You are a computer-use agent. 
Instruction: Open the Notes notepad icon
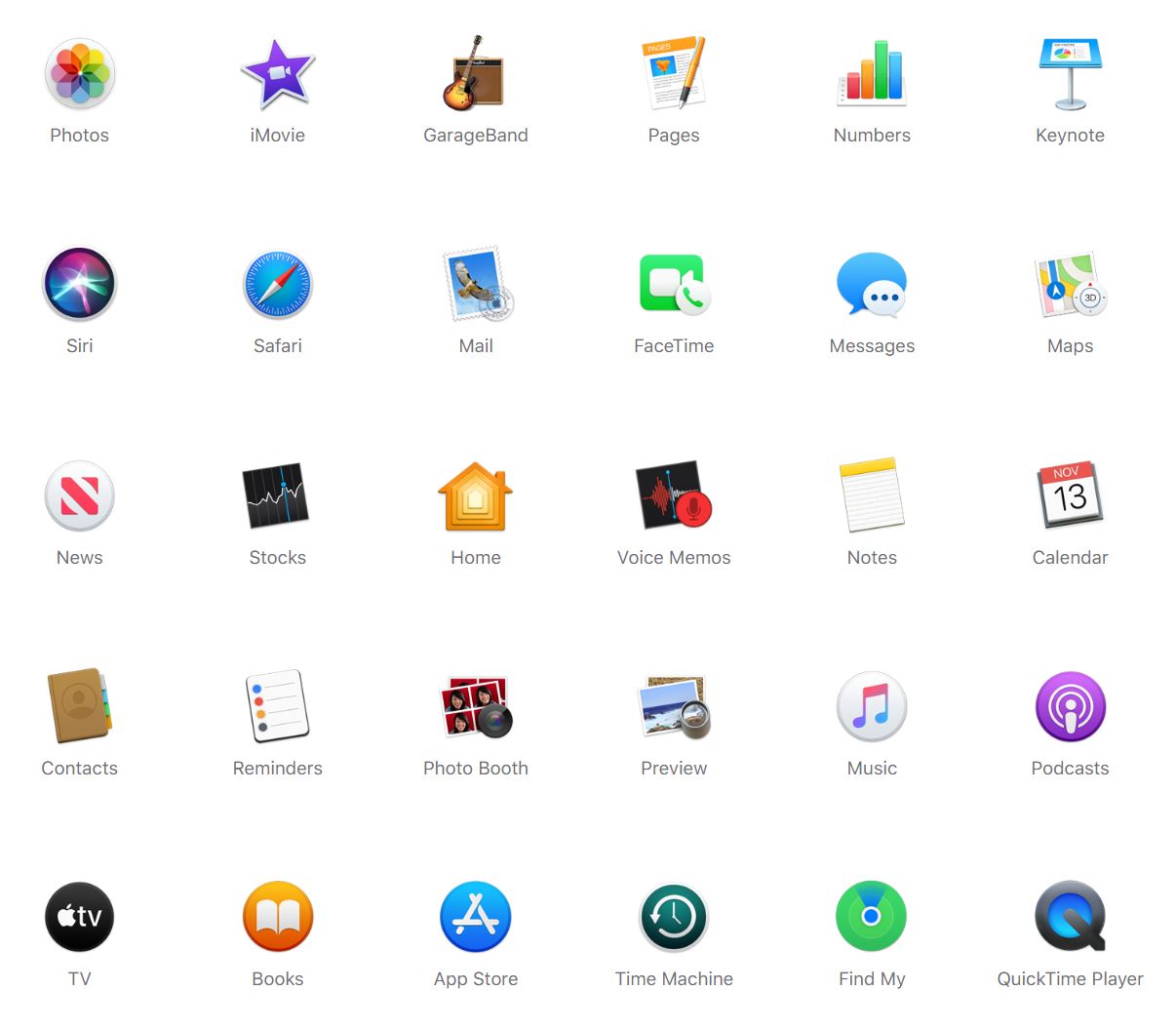click(x=873, y=495)
